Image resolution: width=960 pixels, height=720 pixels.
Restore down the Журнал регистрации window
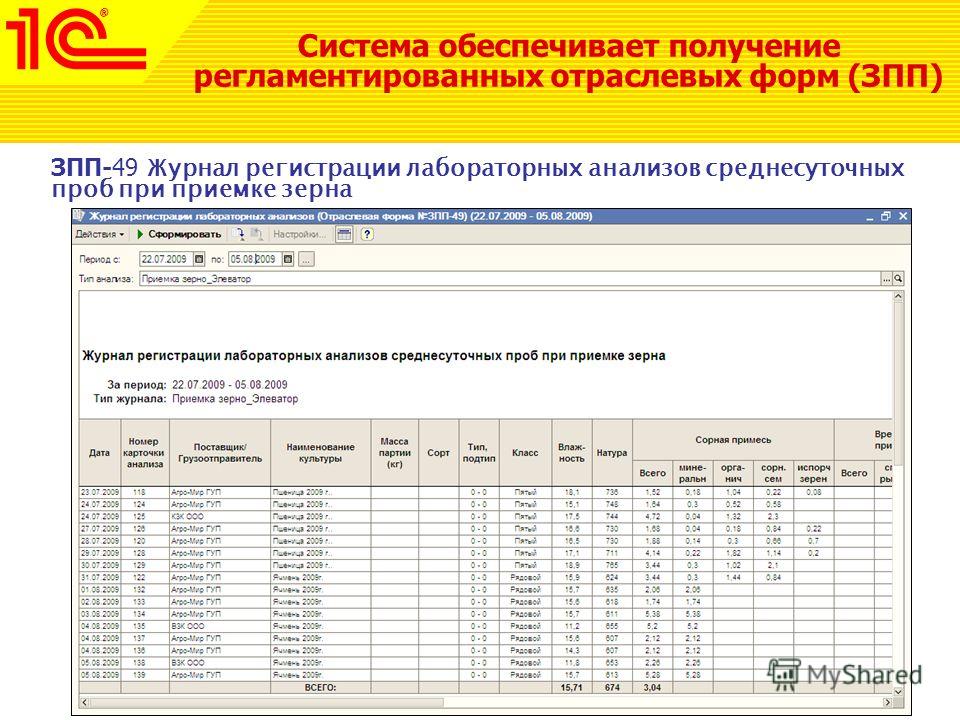tap(885, 217)
